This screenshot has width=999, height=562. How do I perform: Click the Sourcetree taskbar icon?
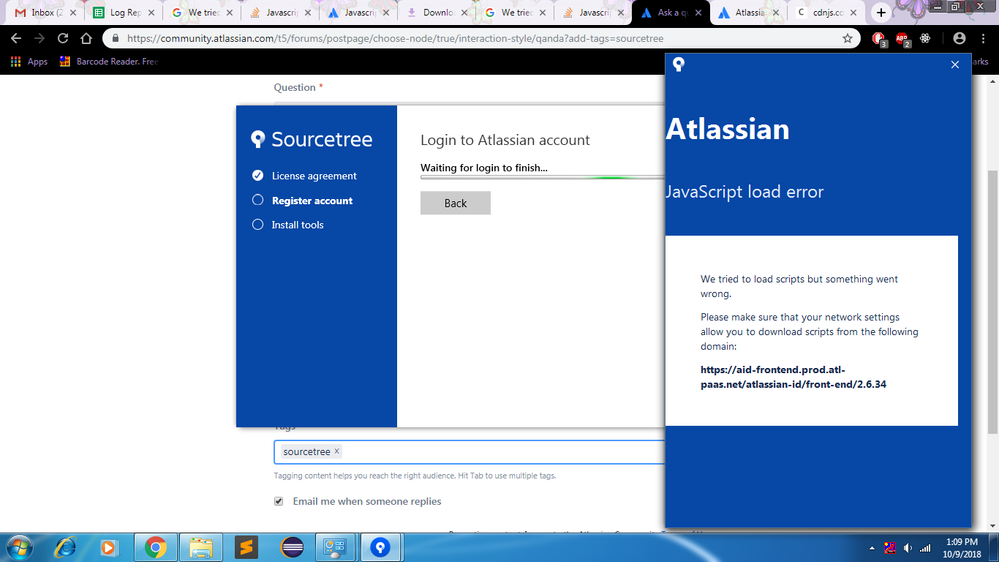point(380,547)
